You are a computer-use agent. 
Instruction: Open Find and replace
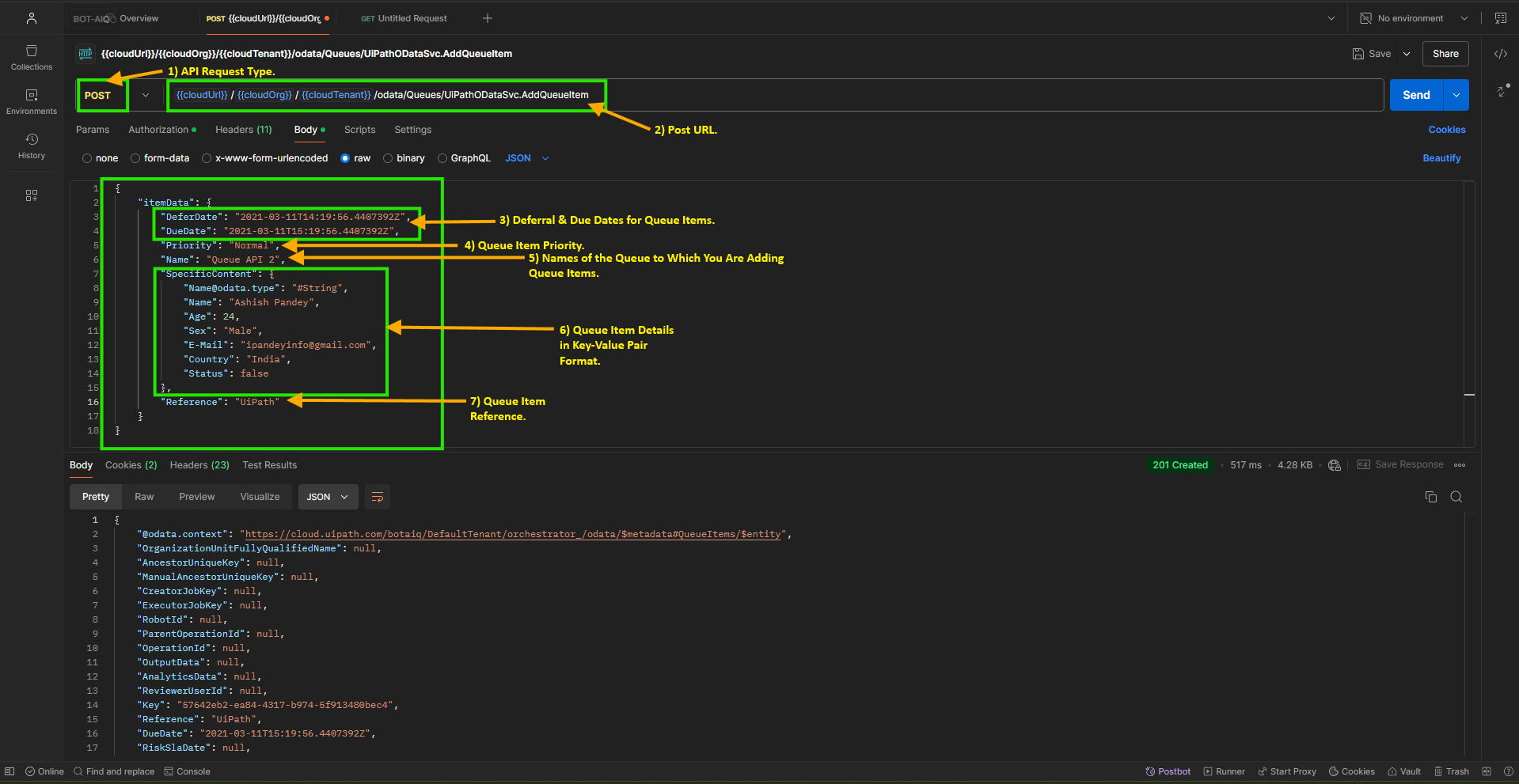(114, 771)
